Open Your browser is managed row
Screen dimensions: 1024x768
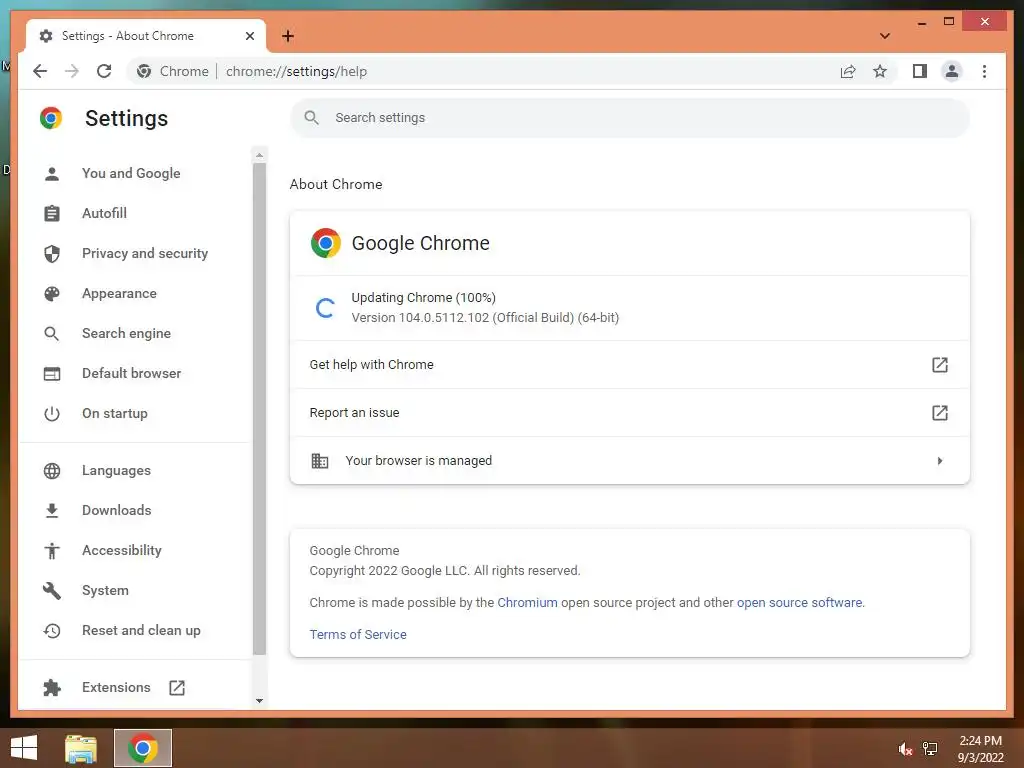[630, 460]
